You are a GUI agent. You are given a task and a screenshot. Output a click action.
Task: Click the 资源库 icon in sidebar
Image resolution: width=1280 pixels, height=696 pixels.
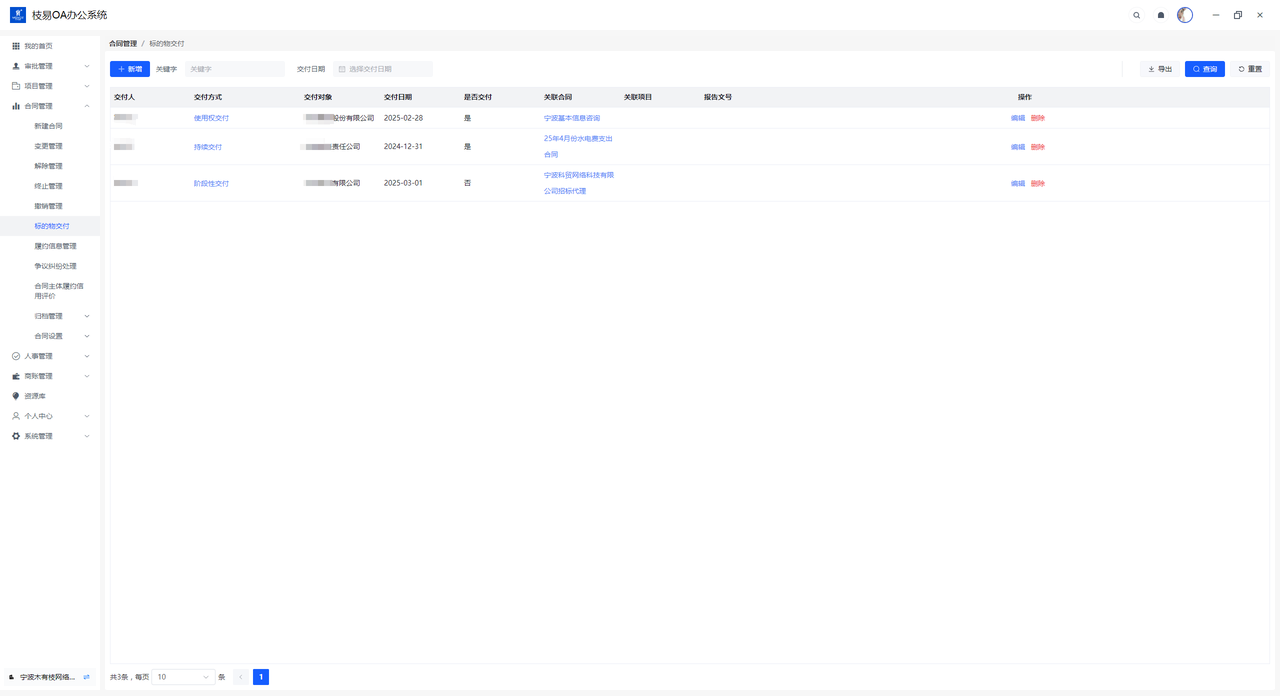[16, 396]
